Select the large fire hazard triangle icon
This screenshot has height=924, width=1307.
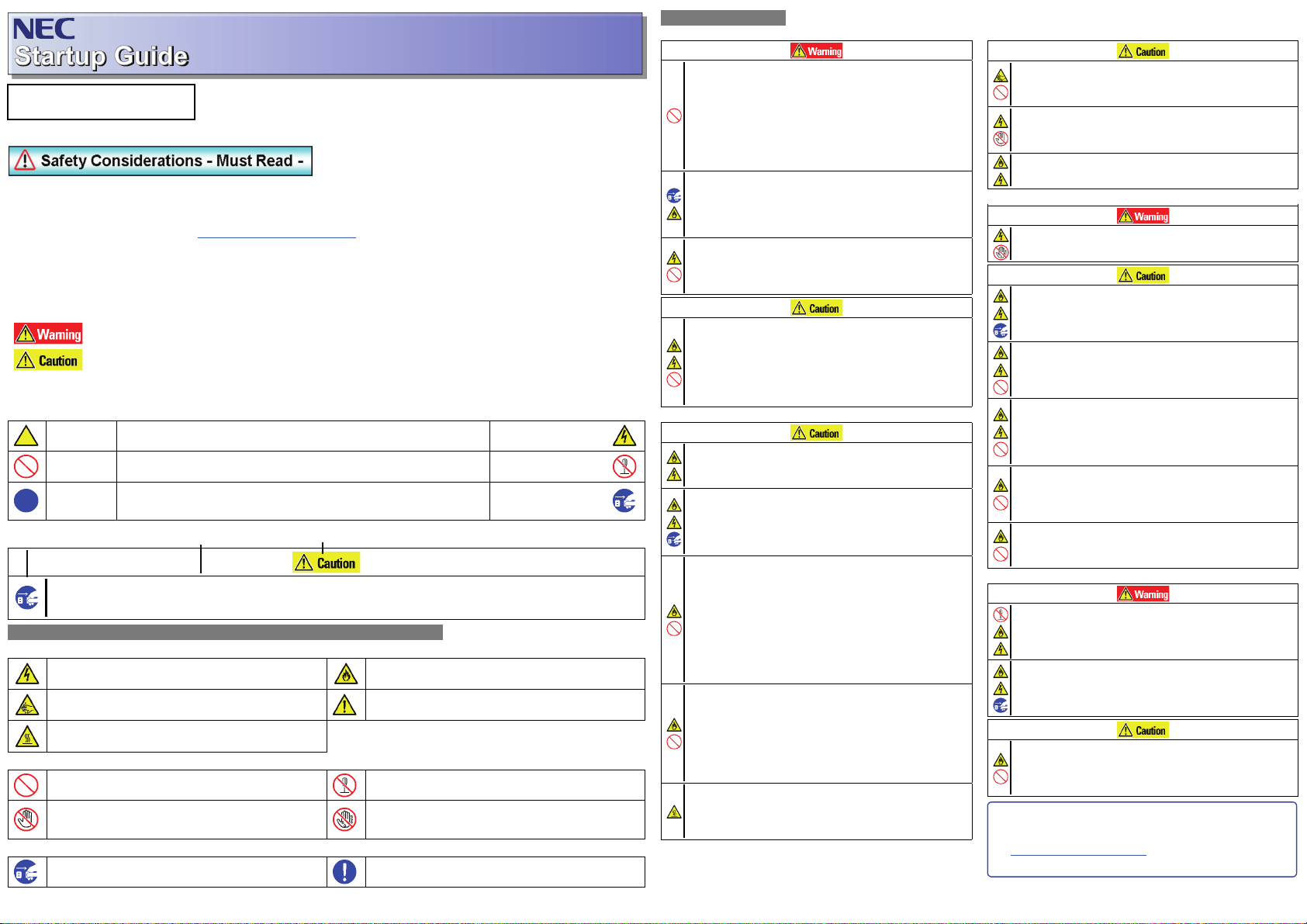[x=345, y=673]
